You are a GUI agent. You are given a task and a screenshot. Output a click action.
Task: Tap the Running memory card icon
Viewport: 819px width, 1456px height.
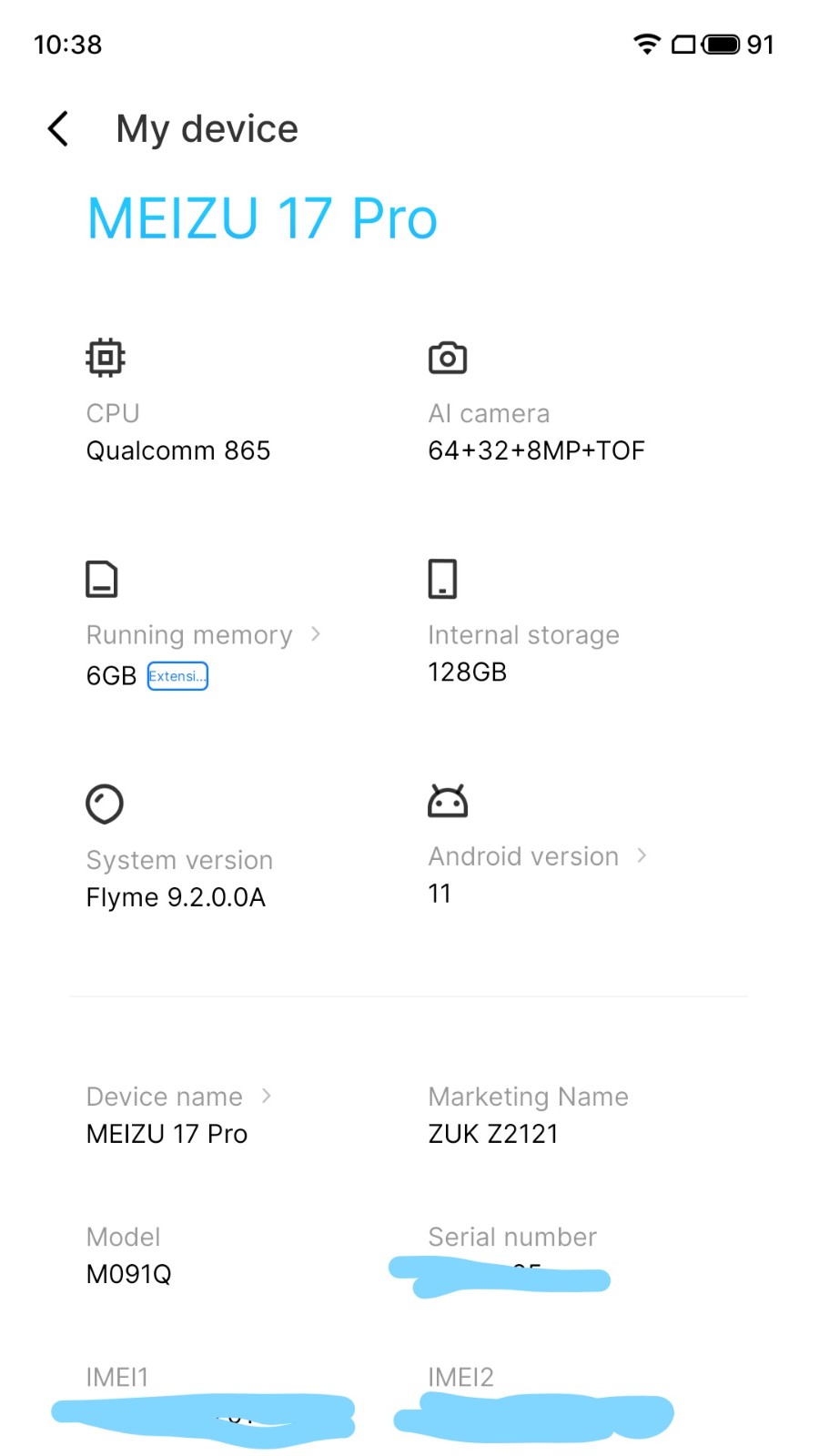102,579
